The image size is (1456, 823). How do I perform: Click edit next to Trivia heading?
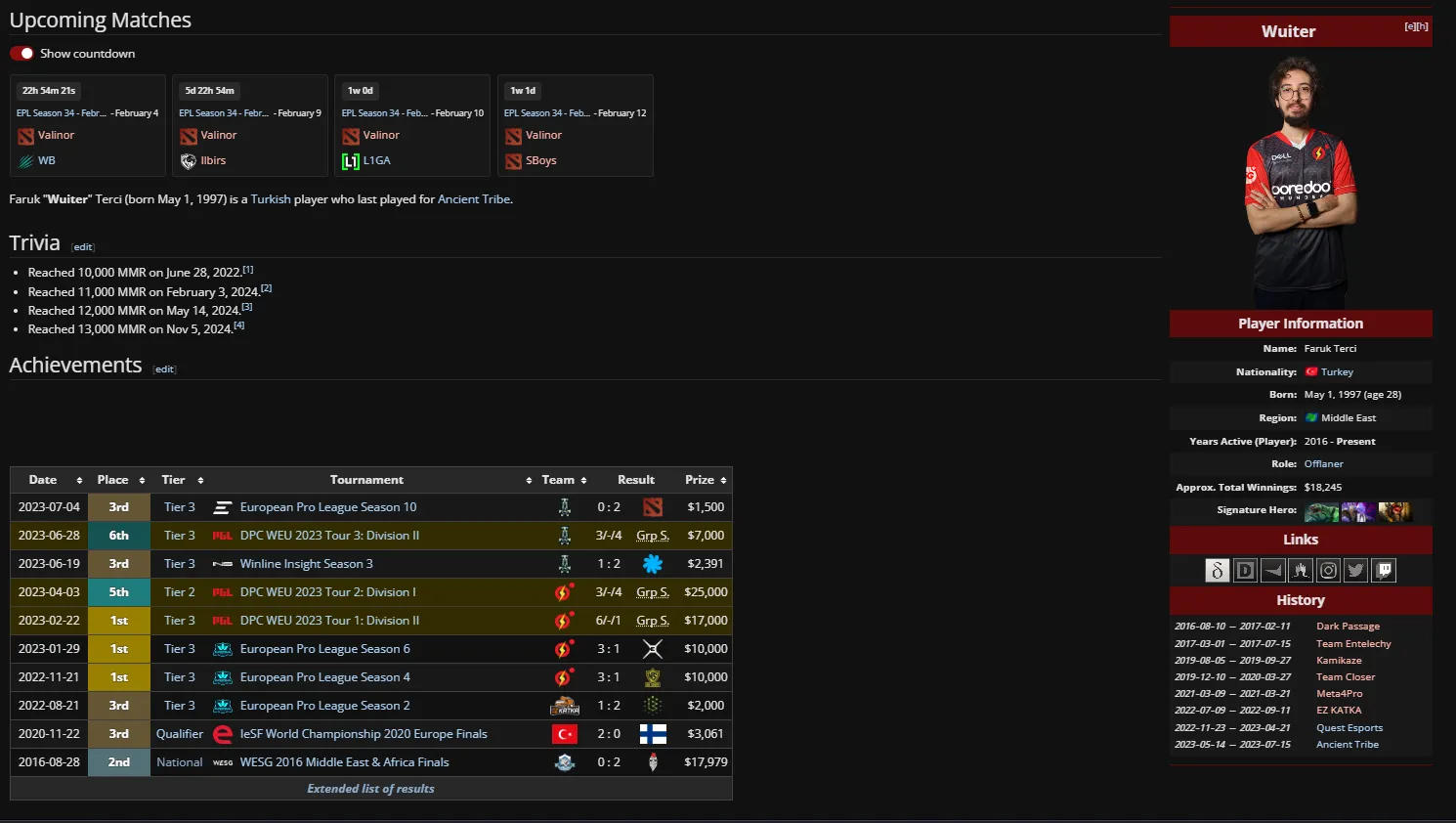pos(83,247)
